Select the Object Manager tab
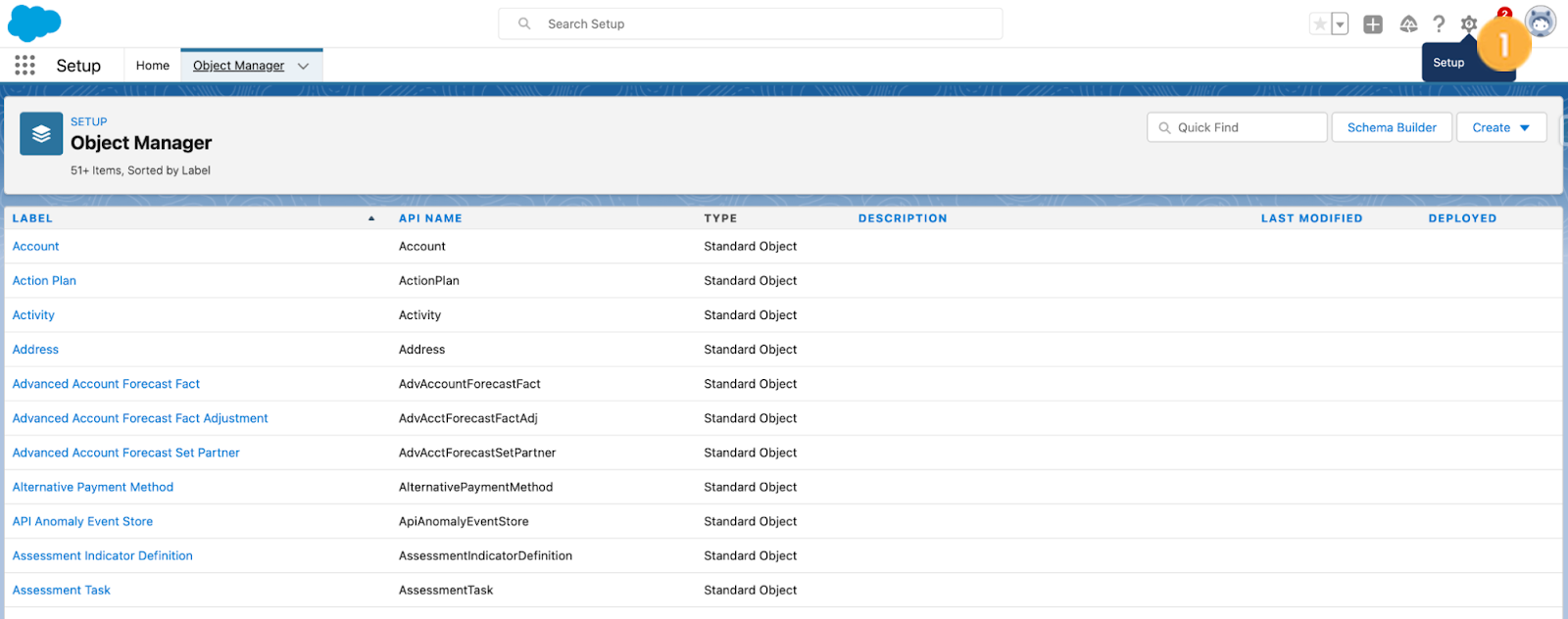 (x=238, y=66)
